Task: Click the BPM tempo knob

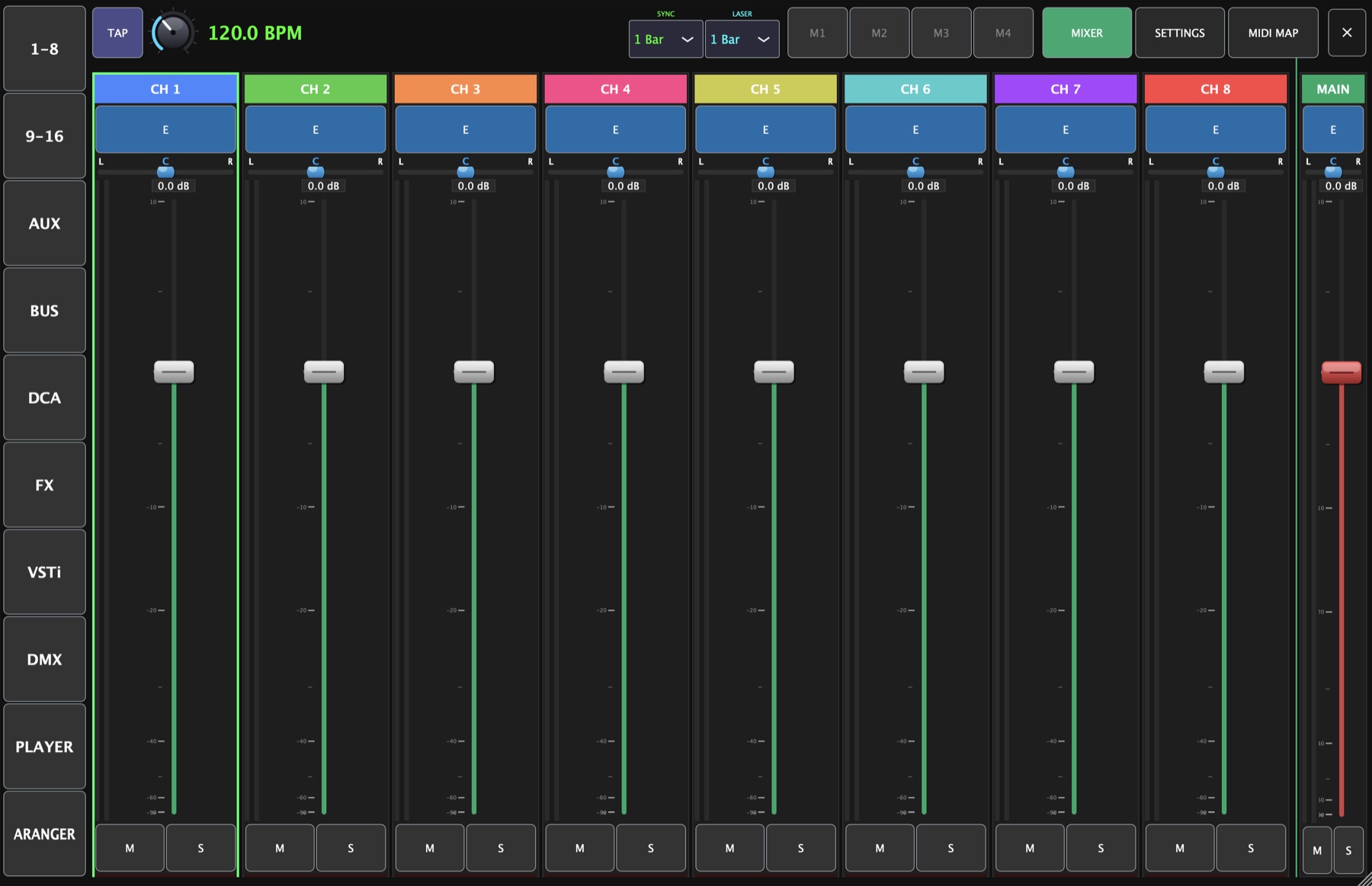Action: 172,33
